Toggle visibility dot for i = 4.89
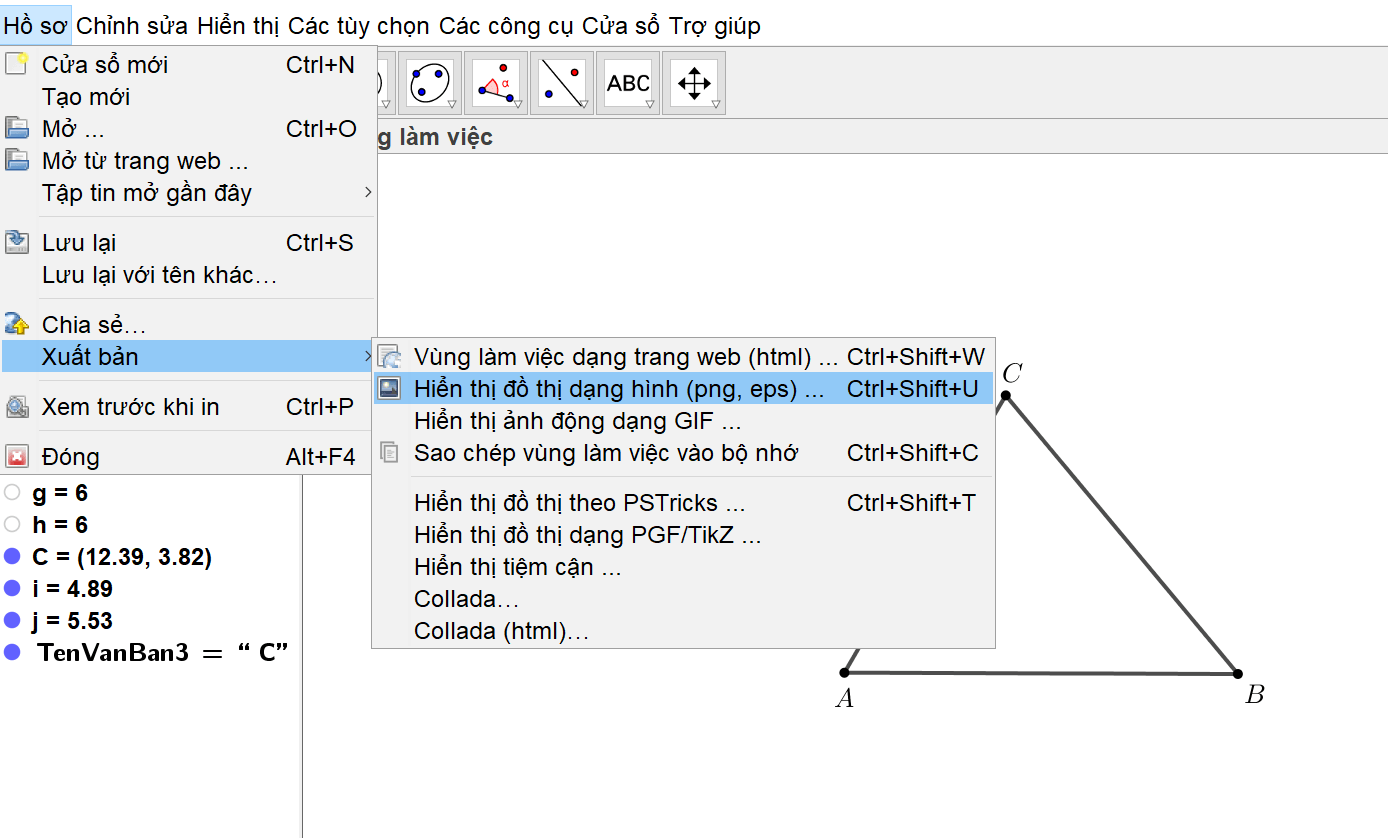The height and width of the screenshot is (838, 1388). point(12,589)
